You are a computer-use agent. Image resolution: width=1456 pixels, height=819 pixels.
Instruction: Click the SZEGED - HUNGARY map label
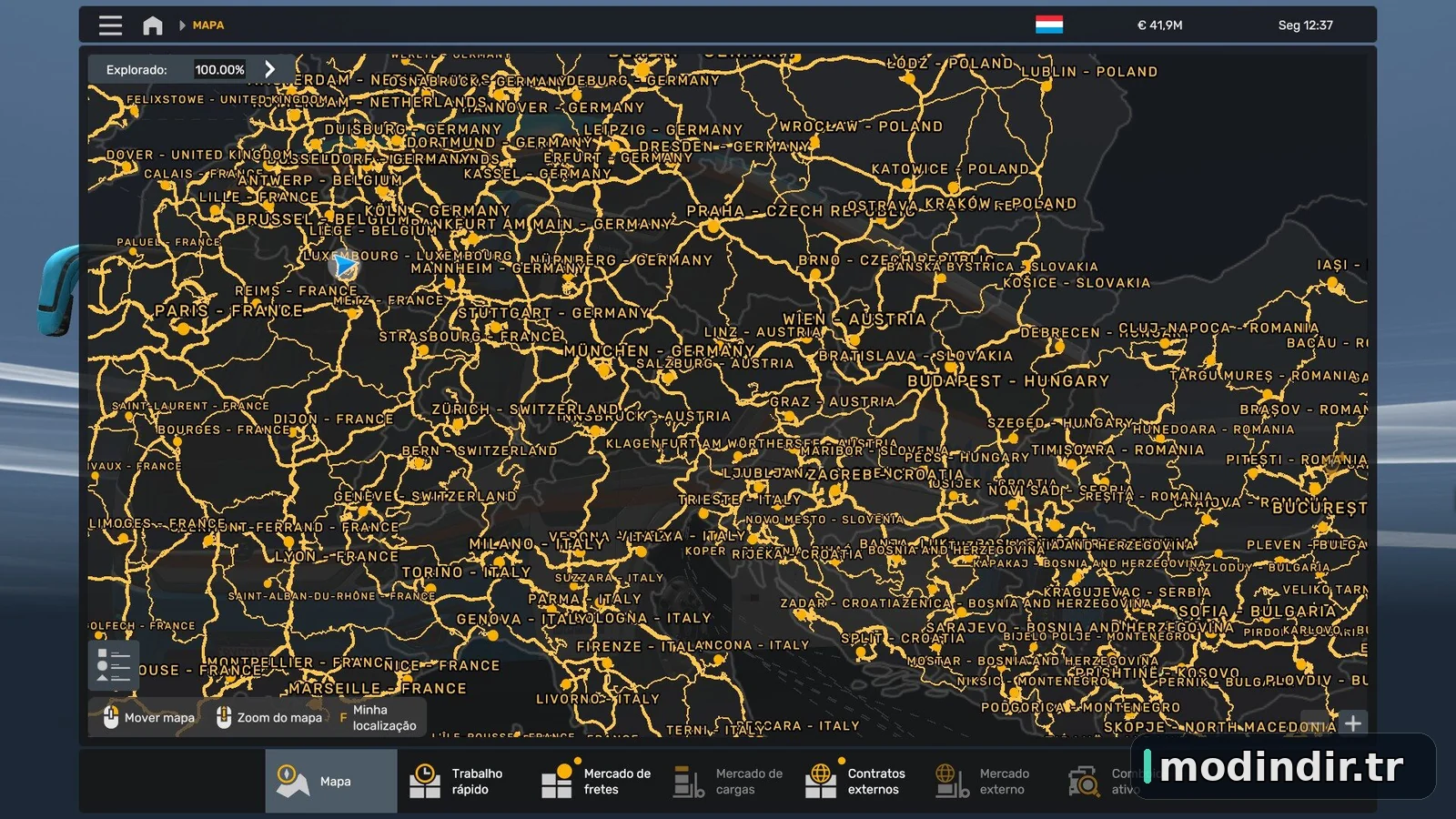click(1060, 423)
